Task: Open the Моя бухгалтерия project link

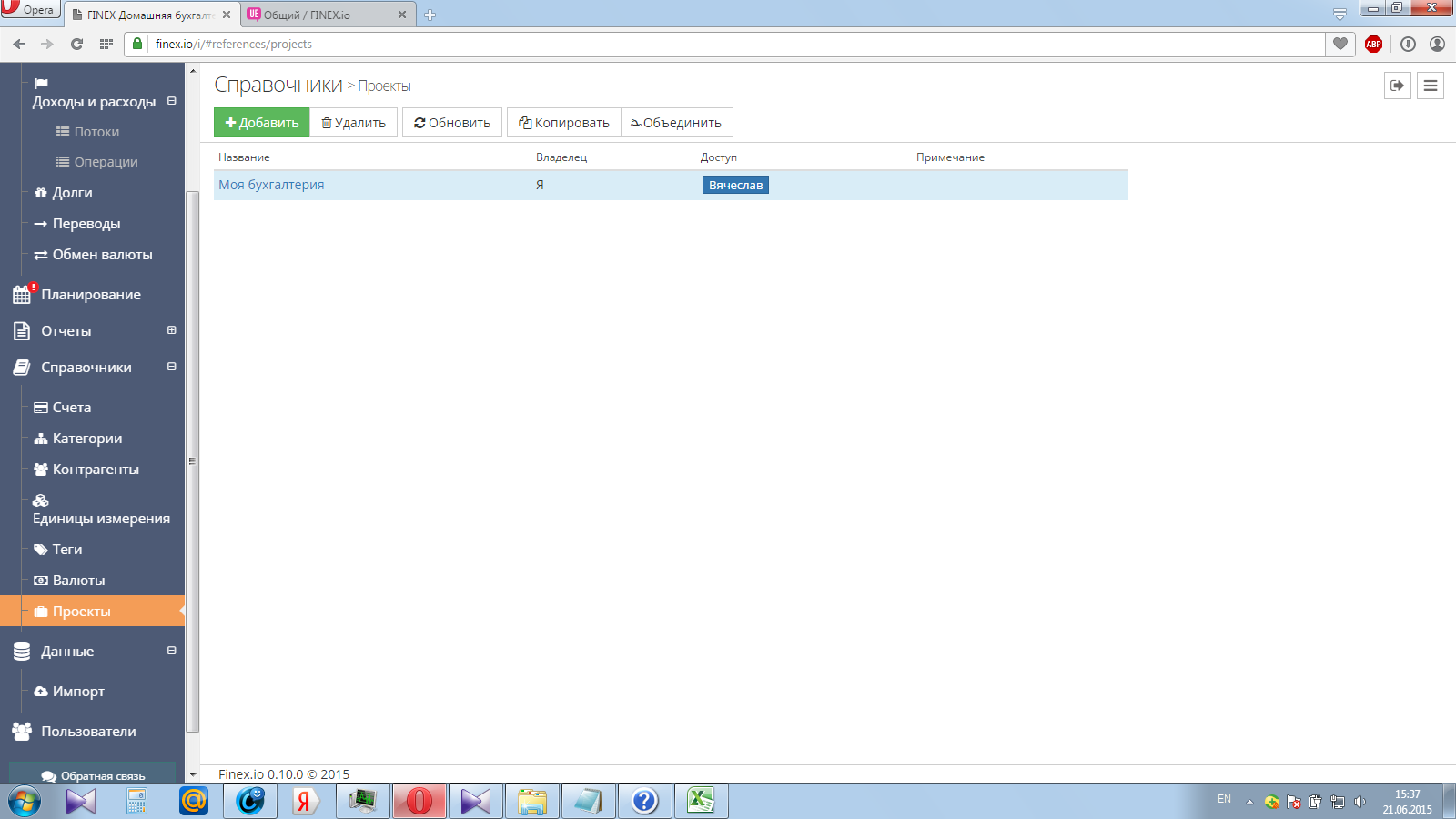Action: [x=271, y=185]
